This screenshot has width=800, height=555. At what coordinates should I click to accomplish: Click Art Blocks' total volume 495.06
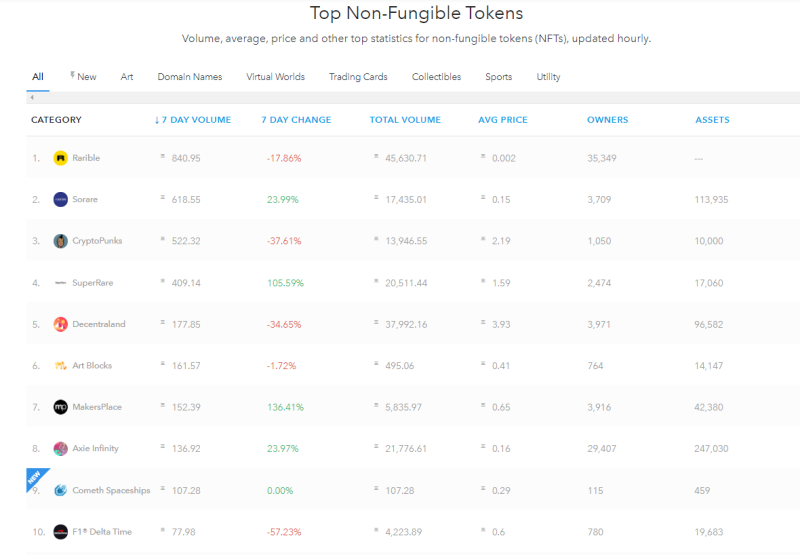tap(399, 366)
